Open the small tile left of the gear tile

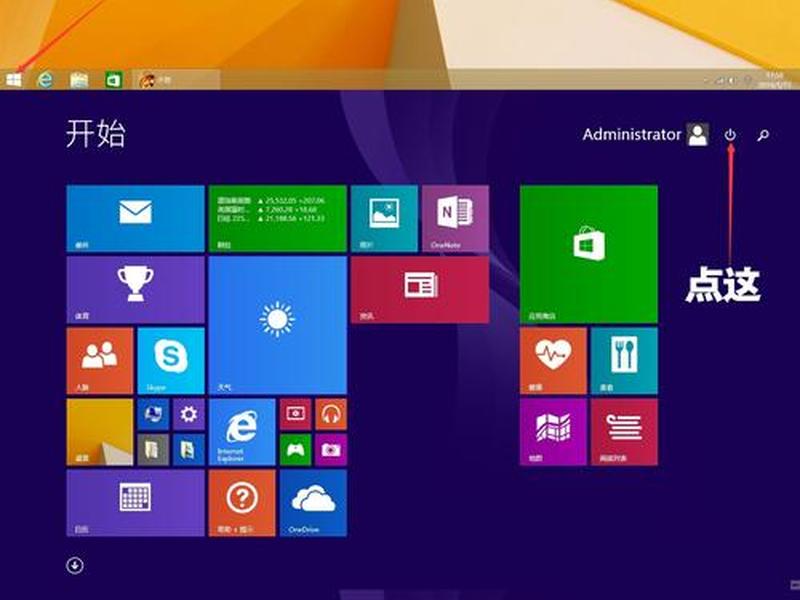(x=153, y=414)
